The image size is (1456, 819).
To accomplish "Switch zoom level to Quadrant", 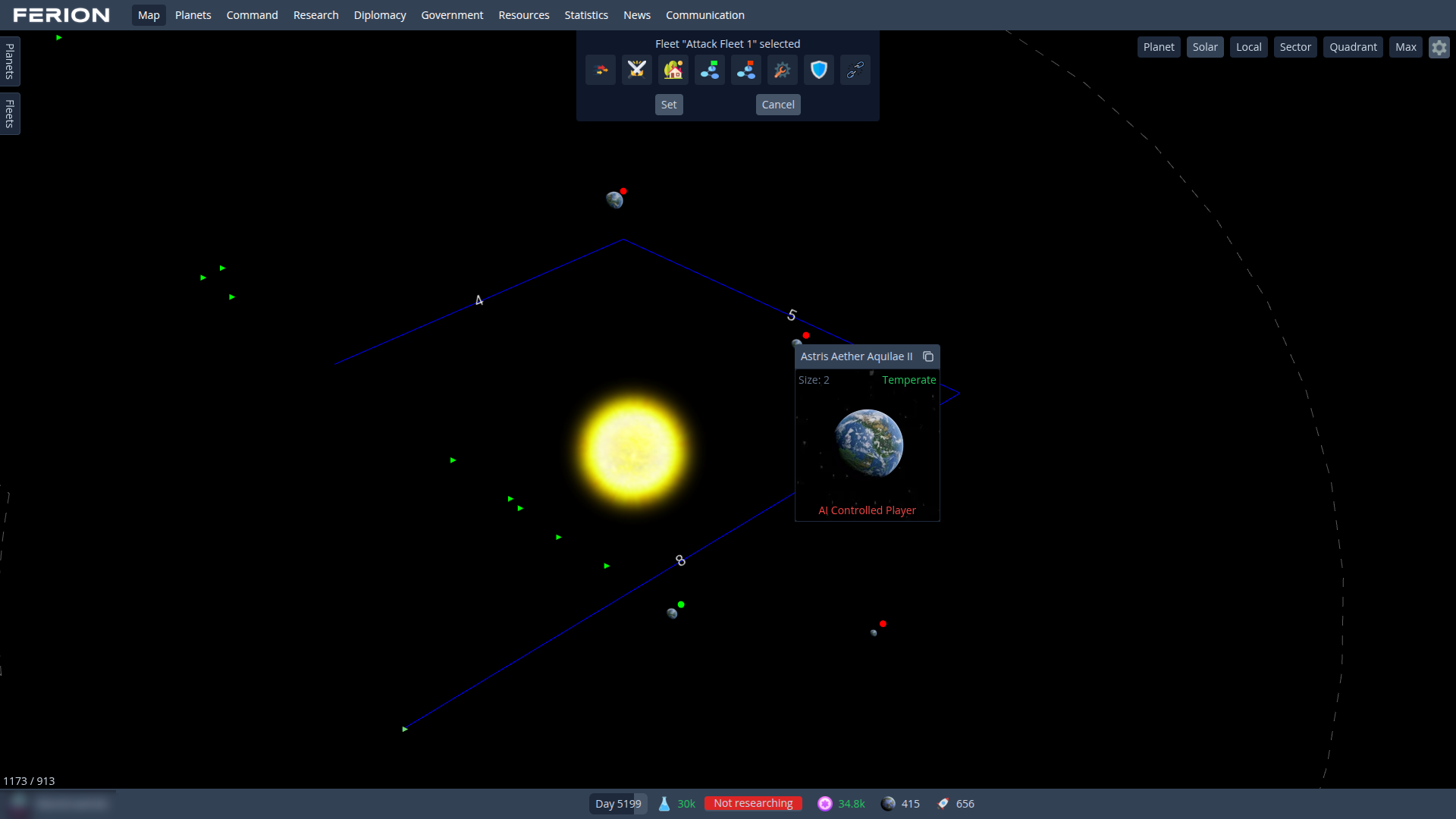I will [1352, 47].
